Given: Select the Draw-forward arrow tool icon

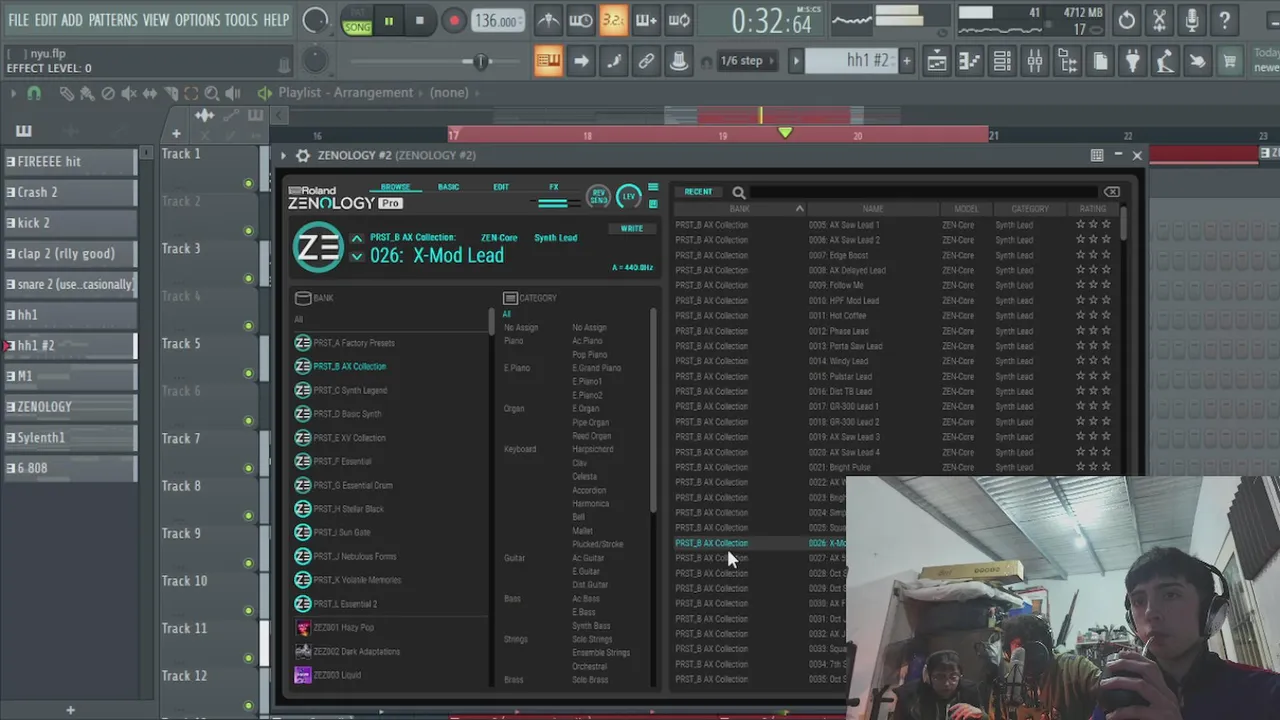Looking at the screenshot, I should 581,61.
